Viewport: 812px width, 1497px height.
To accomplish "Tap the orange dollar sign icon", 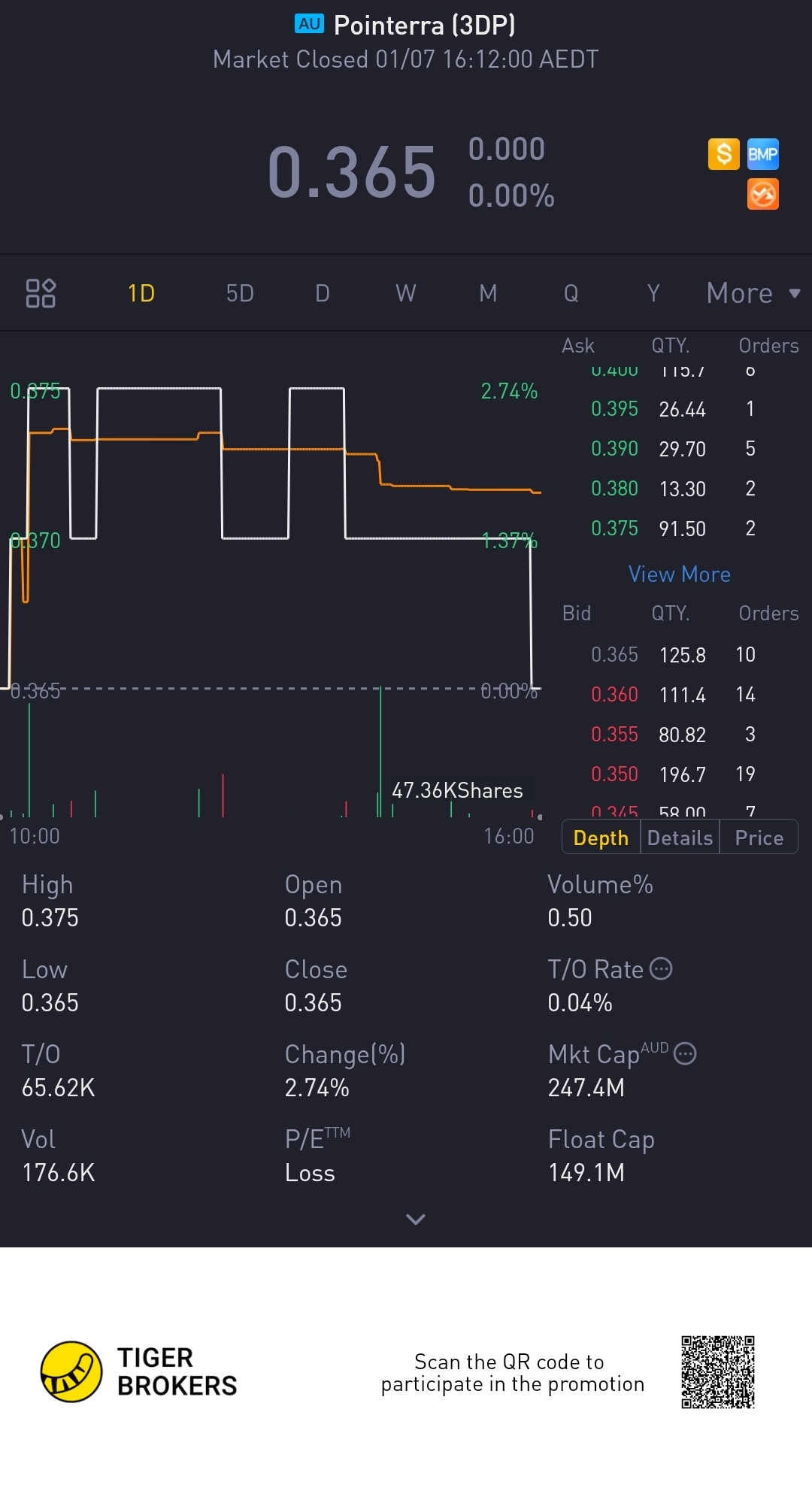I will pos(723,154).
